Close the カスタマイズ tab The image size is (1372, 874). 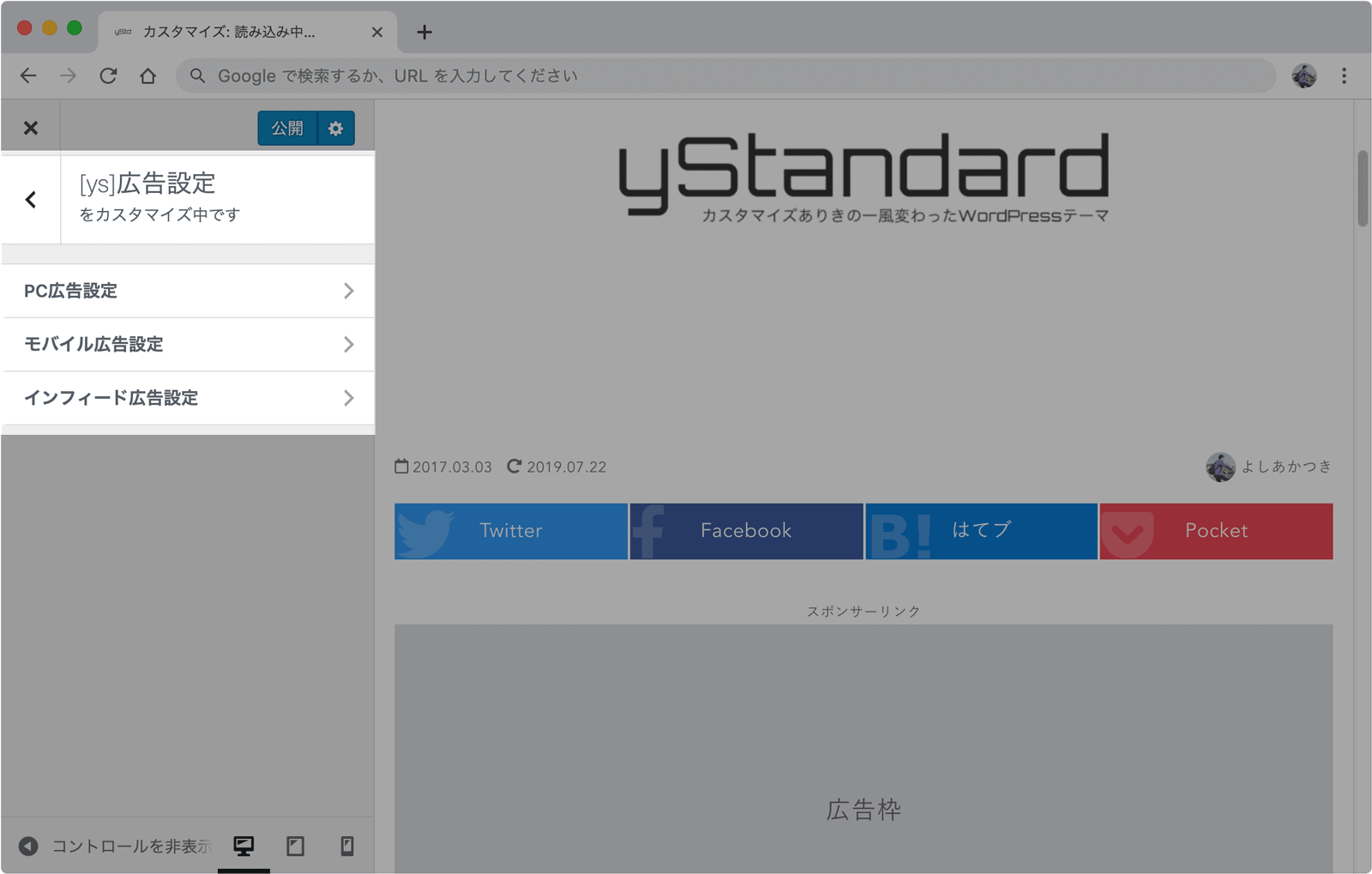(377, 32)
